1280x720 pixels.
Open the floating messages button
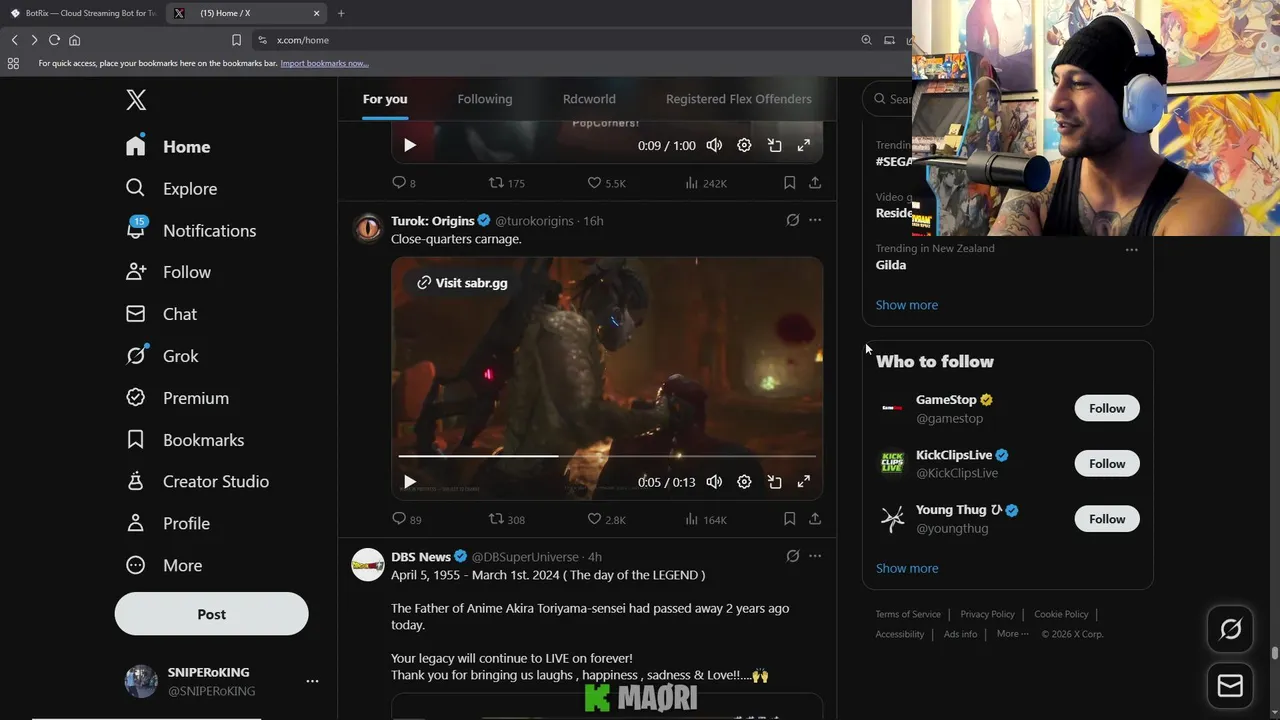coord(1230,686)
